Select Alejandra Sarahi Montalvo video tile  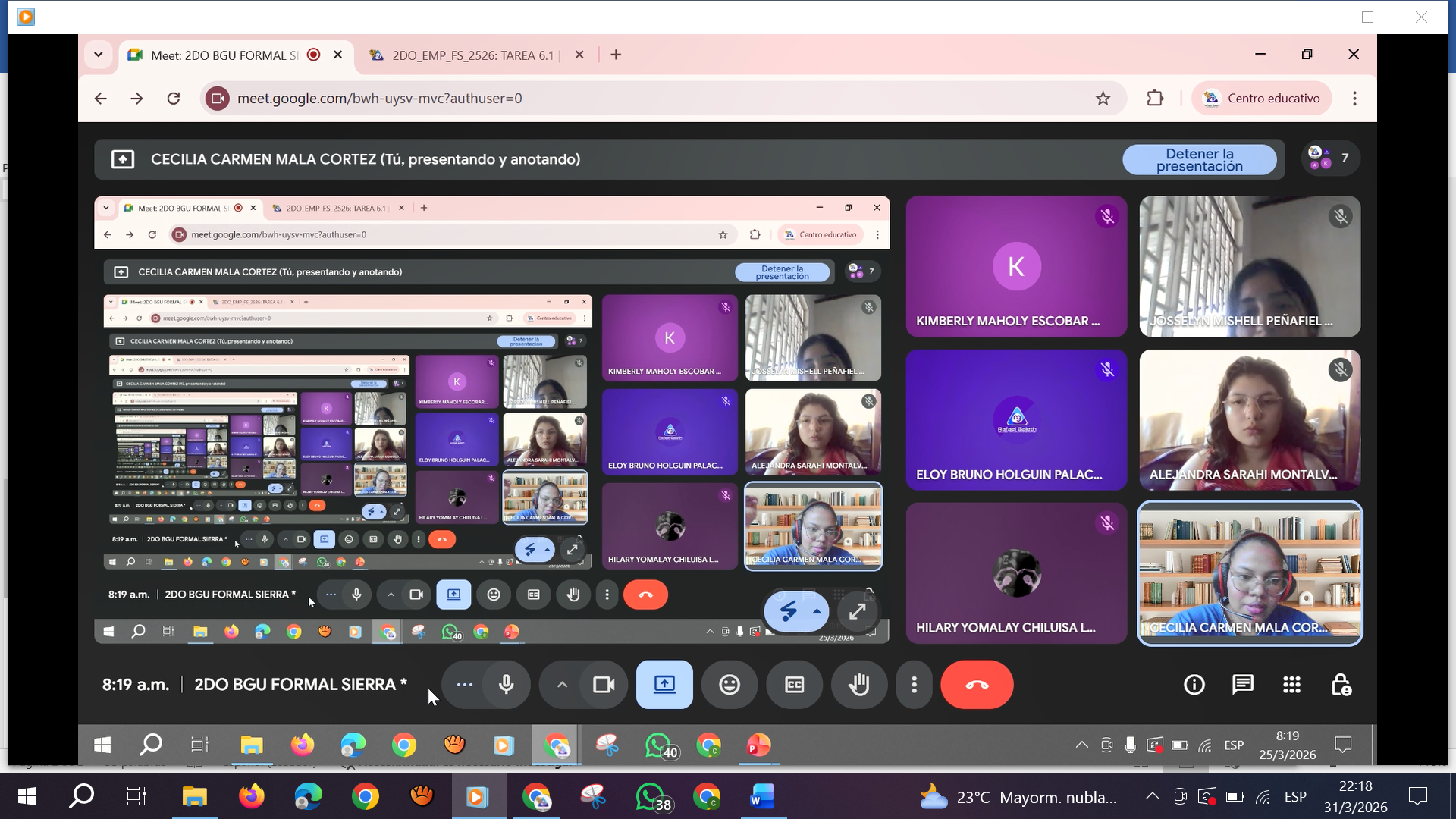point(1249,419)
